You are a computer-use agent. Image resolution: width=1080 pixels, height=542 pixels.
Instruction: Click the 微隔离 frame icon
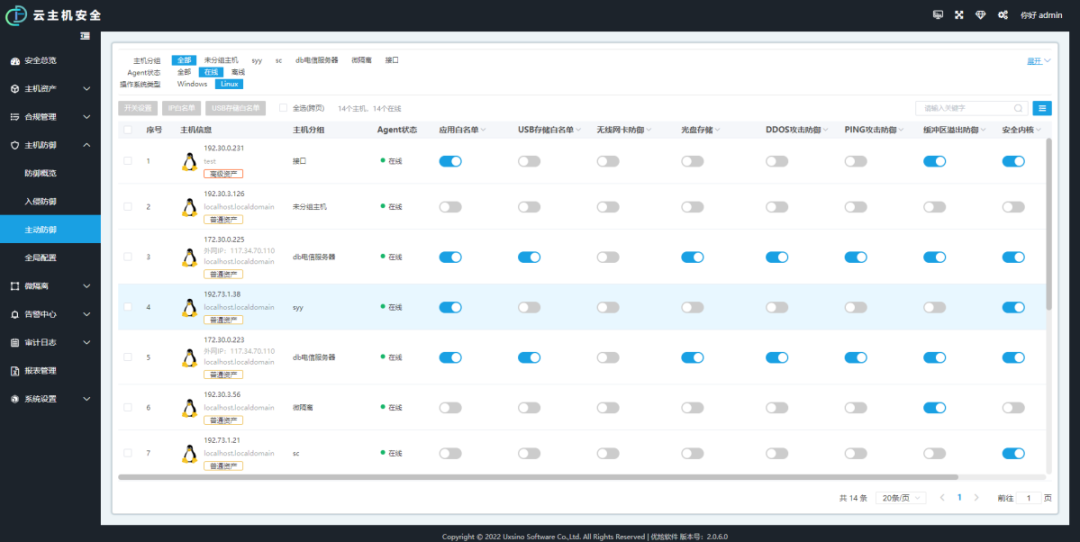coord(15,286)
